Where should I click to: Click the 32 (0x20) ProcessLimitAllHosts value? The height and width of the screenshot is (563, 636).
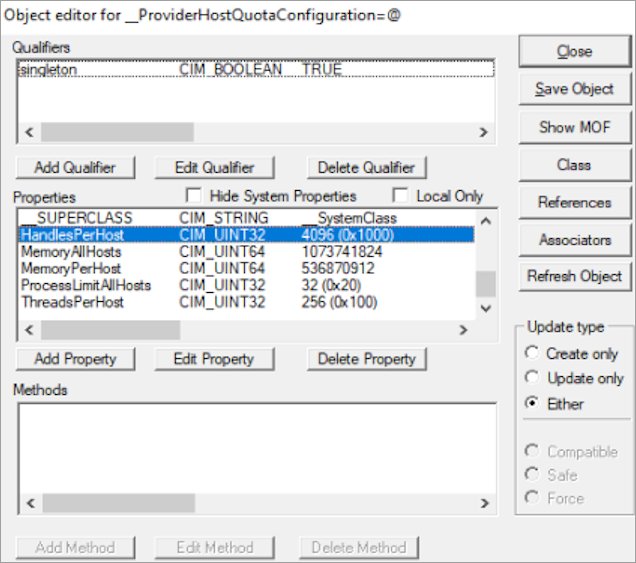331,286
